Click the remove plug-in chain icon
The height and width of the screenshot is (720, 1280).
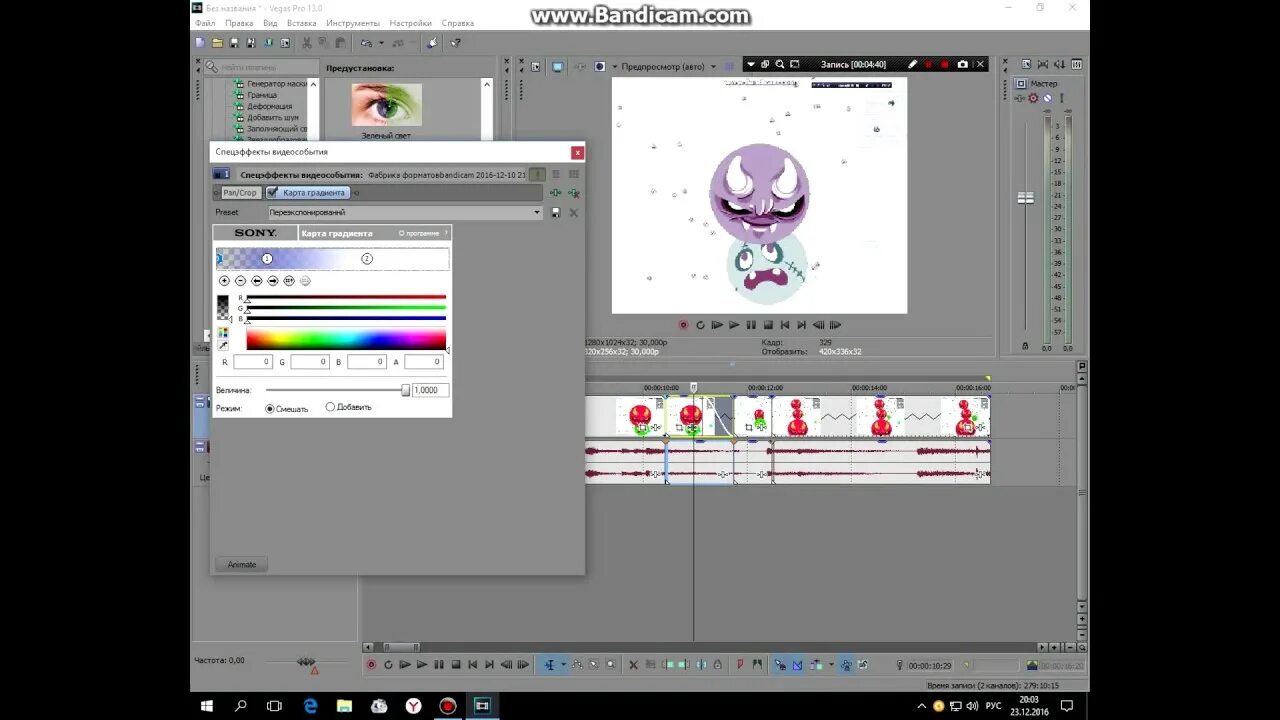tap(574, 192)
